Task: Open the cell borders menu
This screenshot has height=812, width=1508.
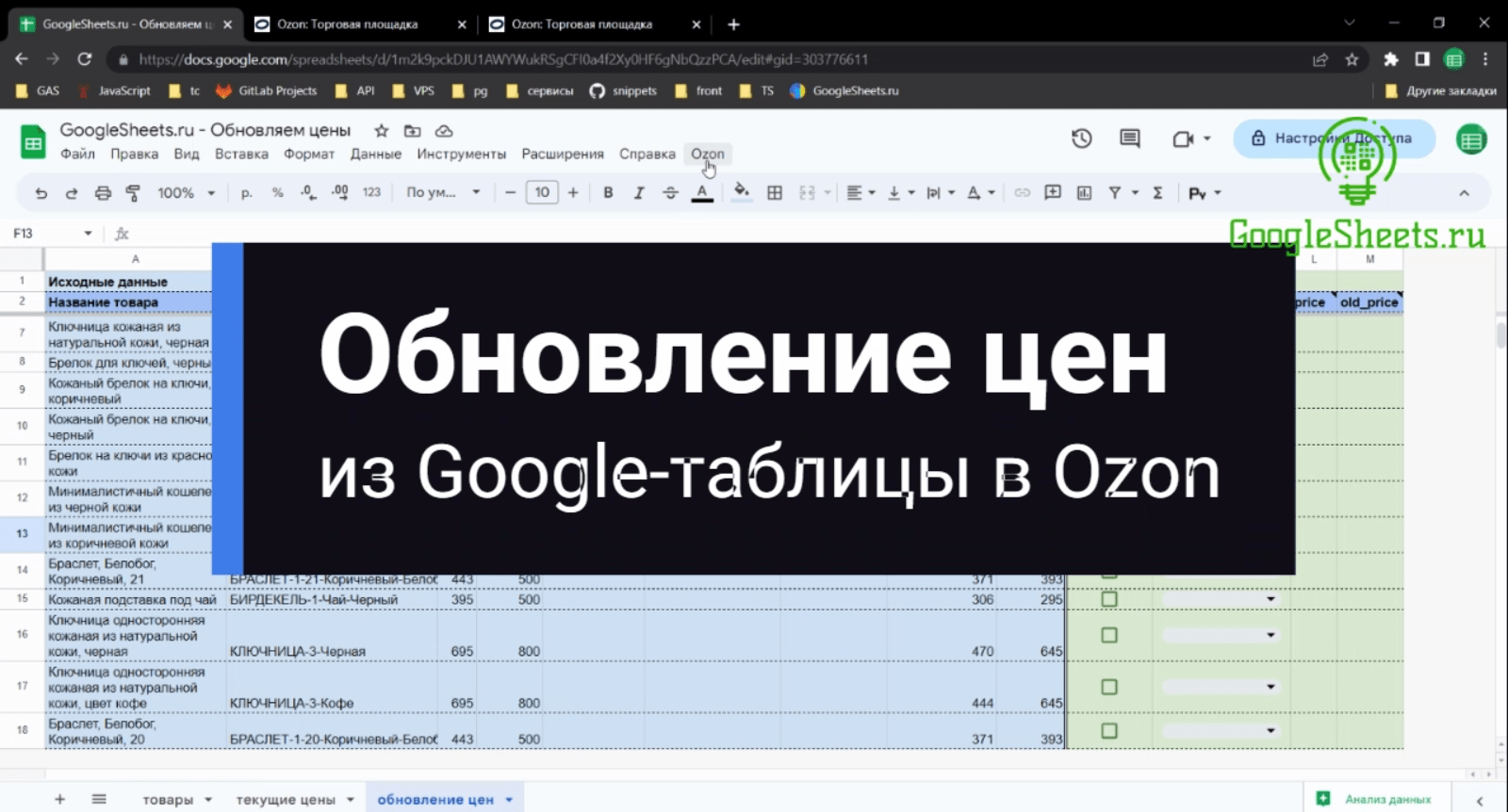Action: click(775, 193)
